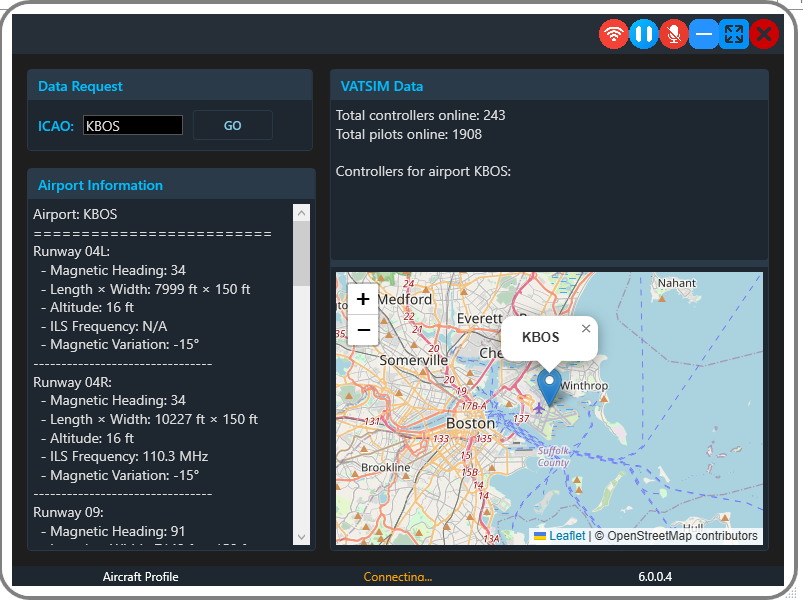
Task: Click the Data Request panel header
Action: coord(170,86)
